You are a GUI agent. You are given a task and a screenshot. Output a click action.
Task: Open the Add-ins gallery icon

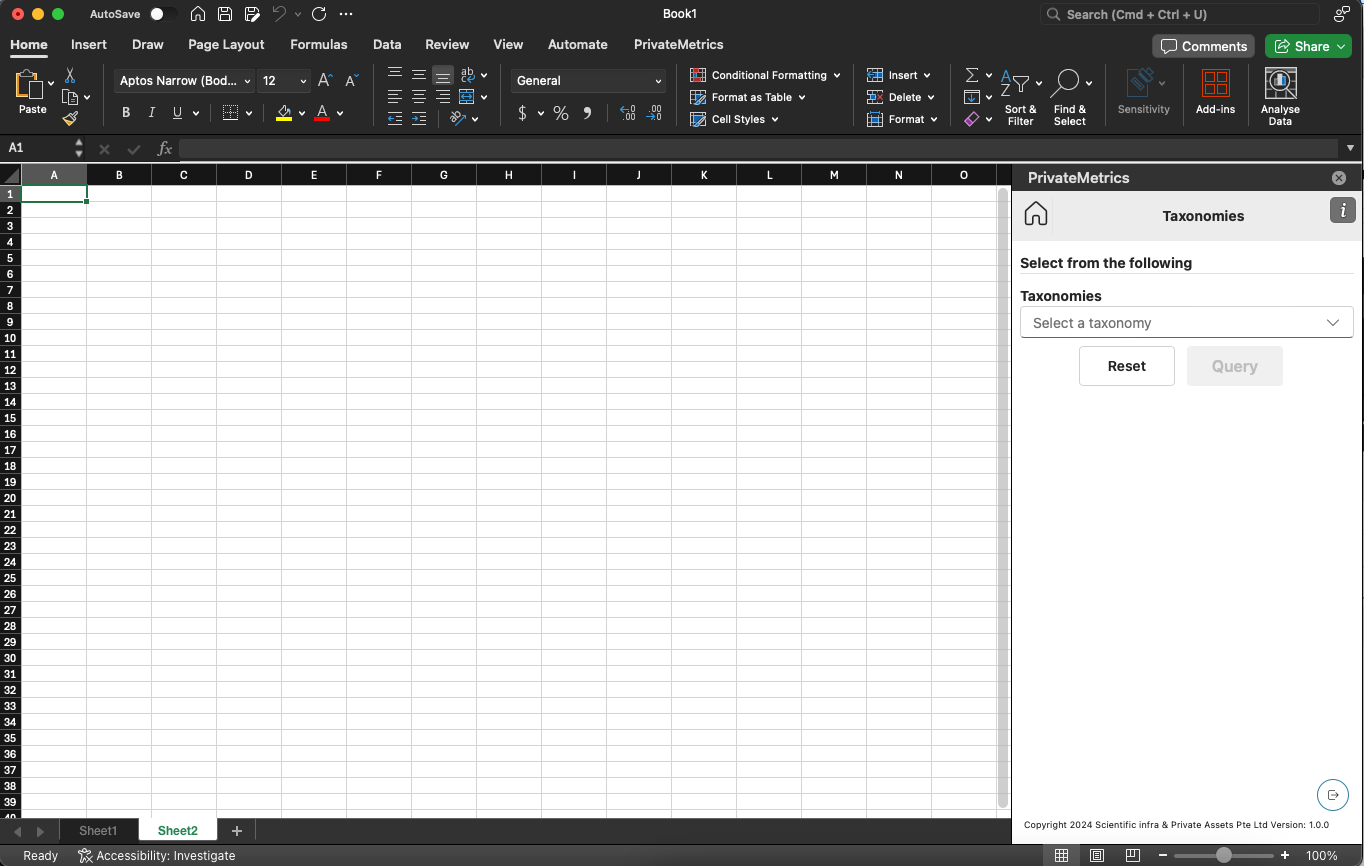[x=1215, y=85]
